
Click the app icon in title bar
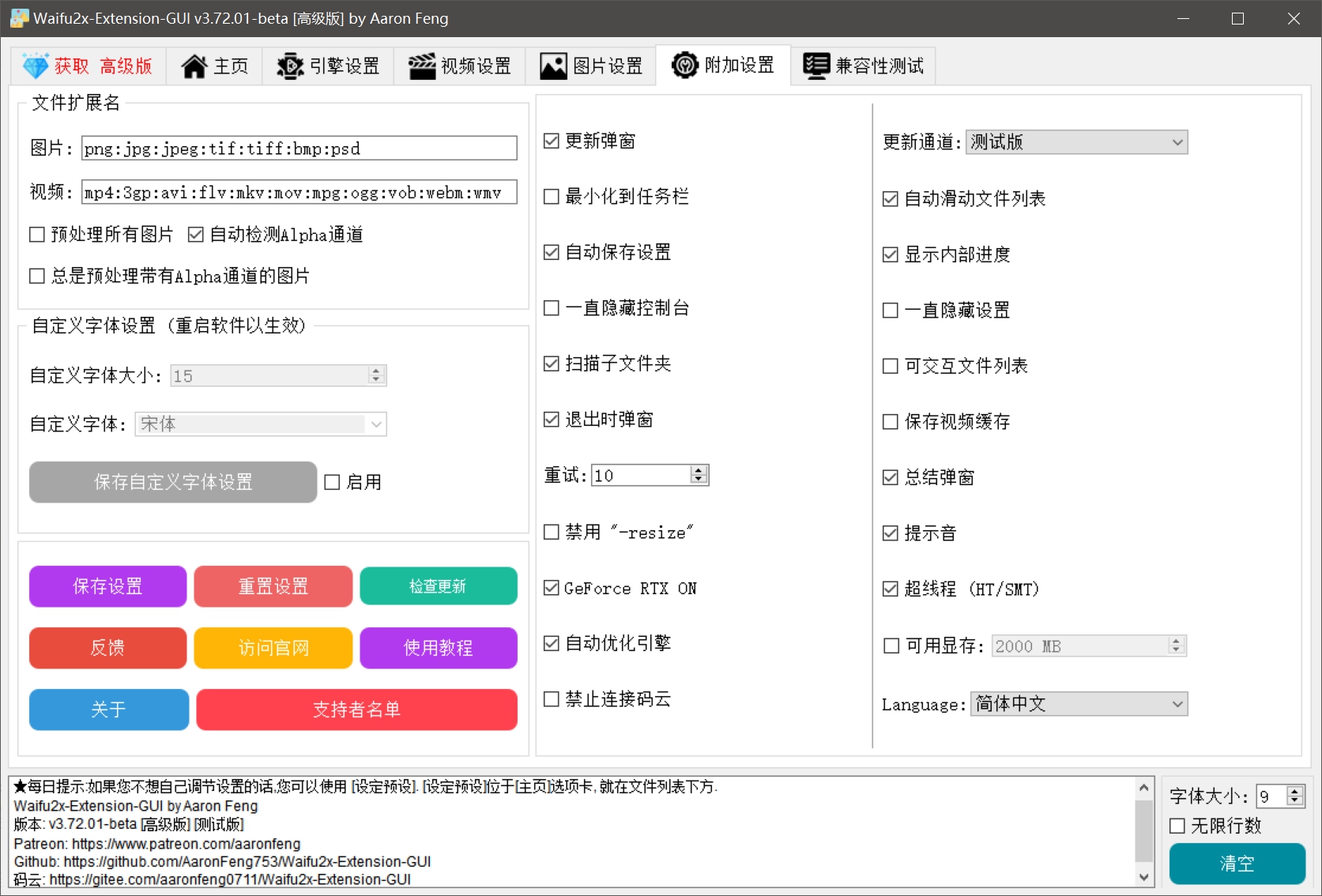[19, 18]
